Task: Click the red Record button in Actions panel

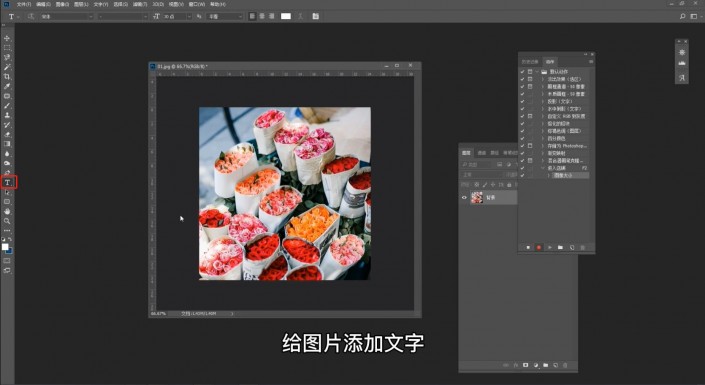Action: pyautogui.click(x=539, y=247)
